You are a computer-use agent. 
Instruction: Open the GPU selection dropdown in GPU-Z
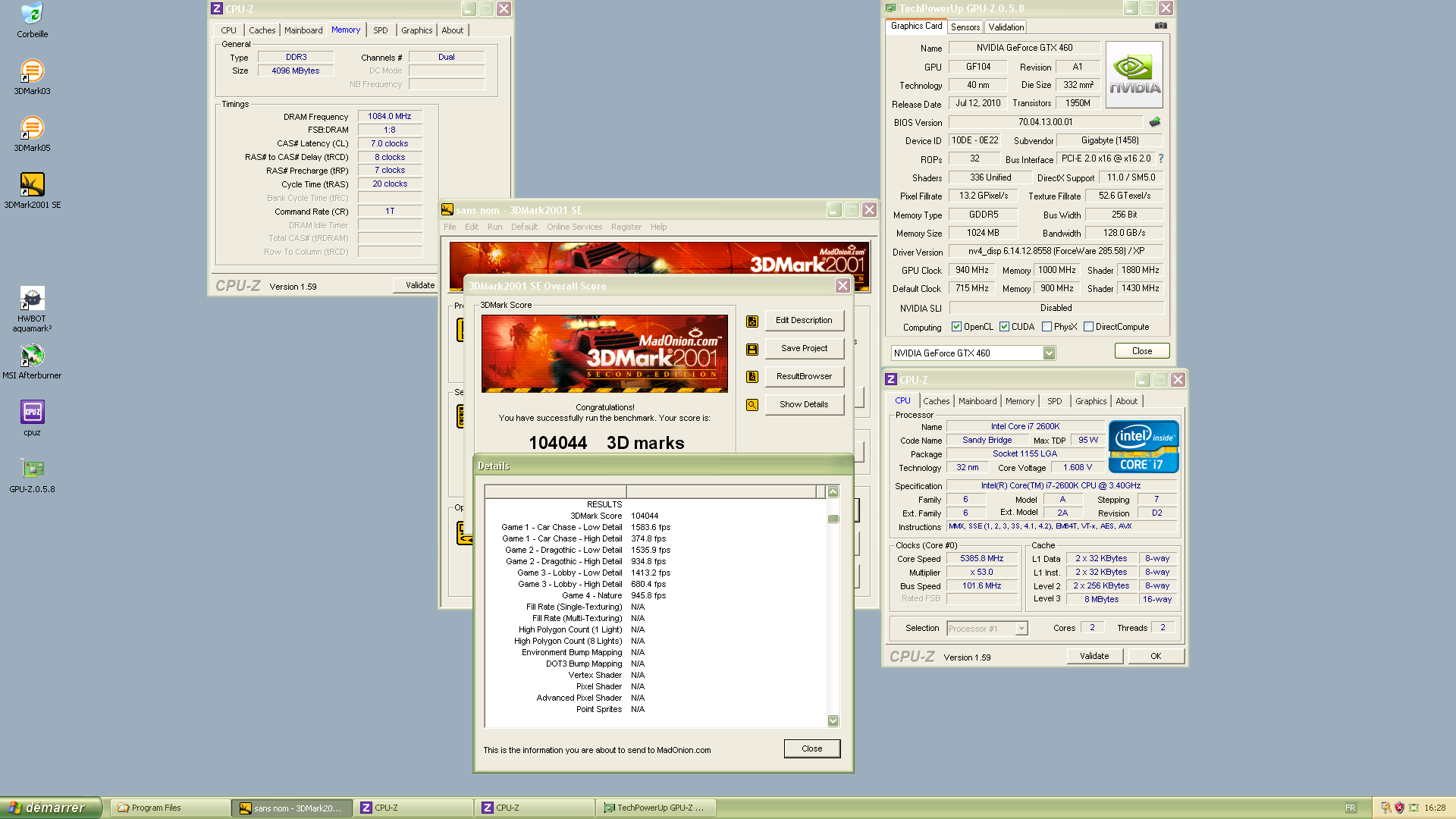(1049, 353)
